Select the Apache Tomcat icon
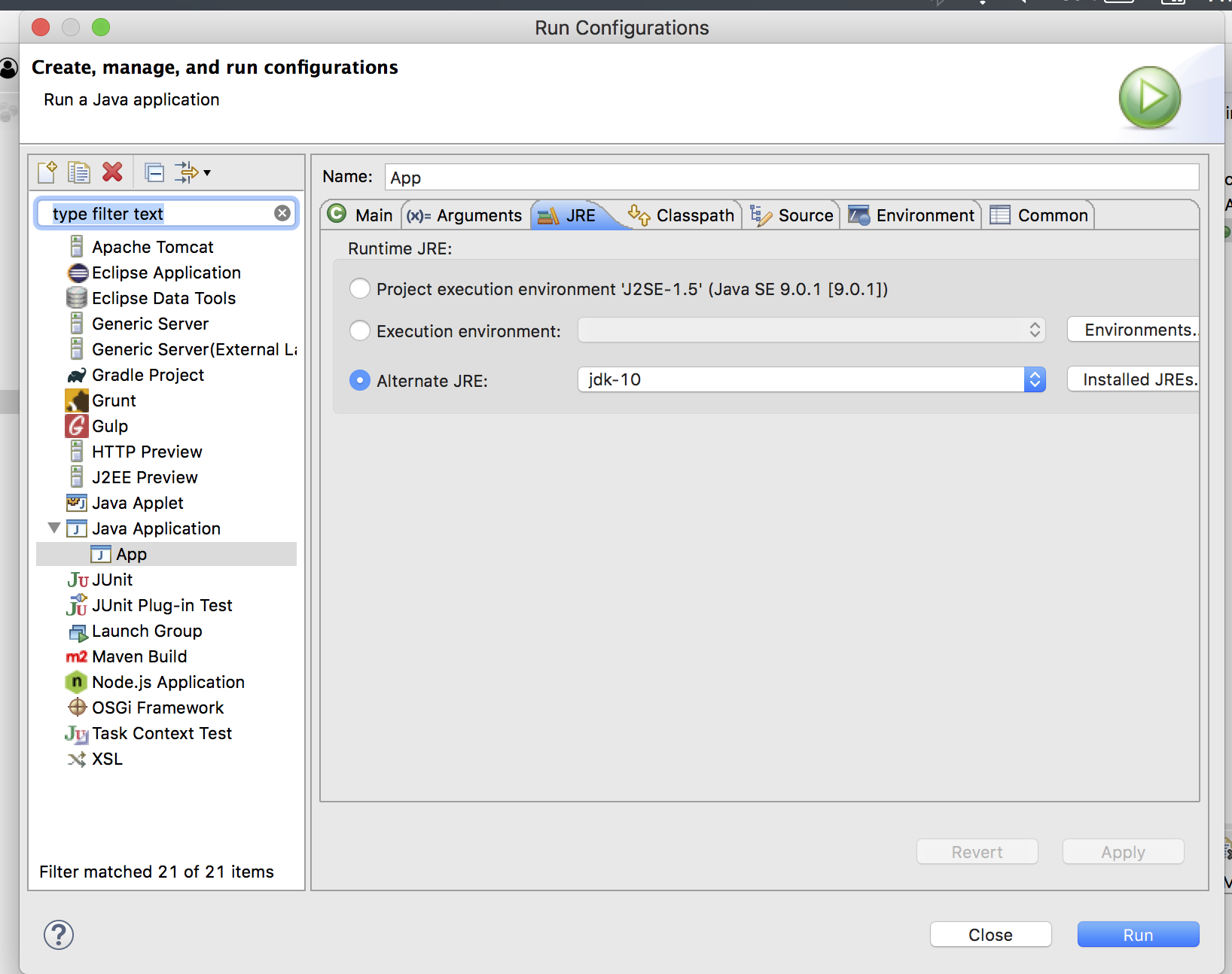This screenshot has height=974, width=1232. [77, 246]
